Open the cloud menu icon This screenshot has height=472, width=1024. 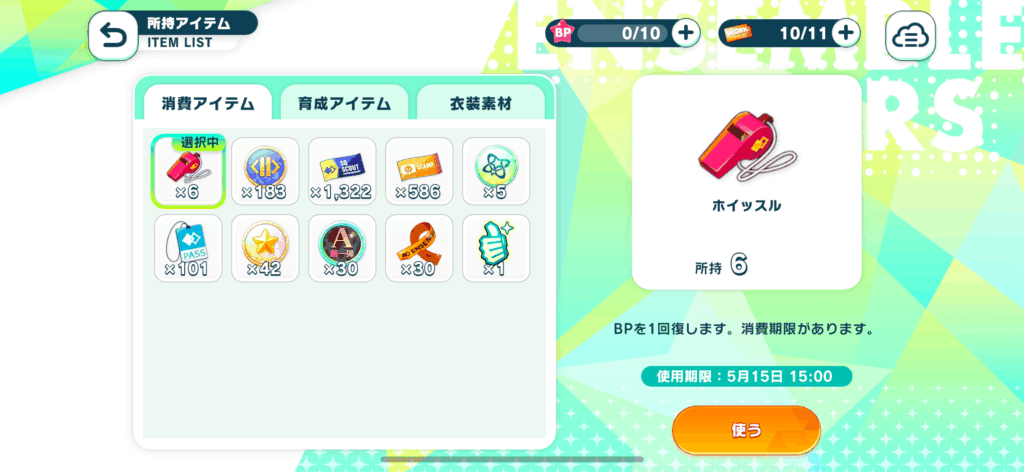pyautogui.click(x=910, y=37)
